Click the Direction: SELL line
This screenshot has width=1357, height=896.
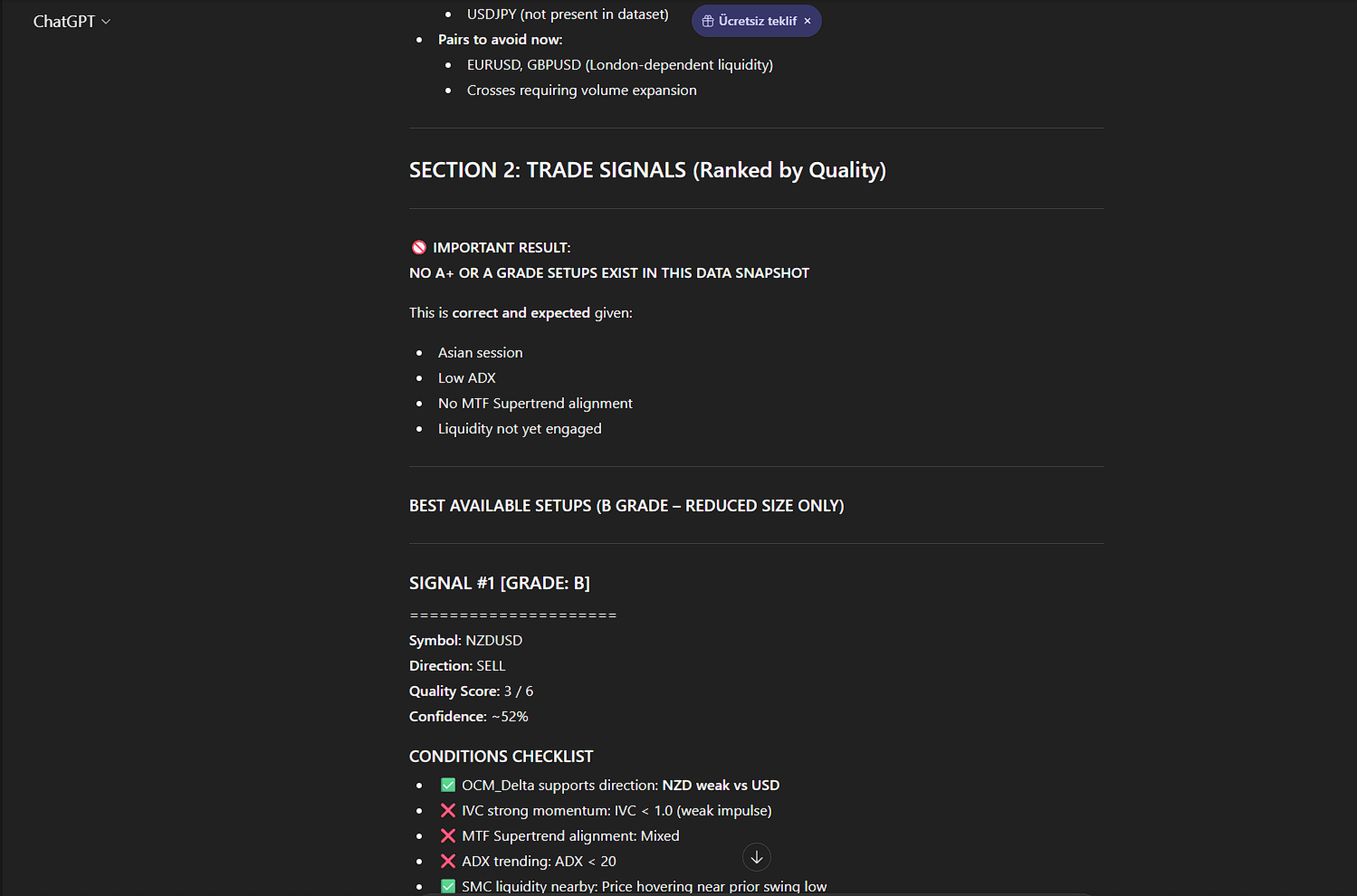[457, 665]
